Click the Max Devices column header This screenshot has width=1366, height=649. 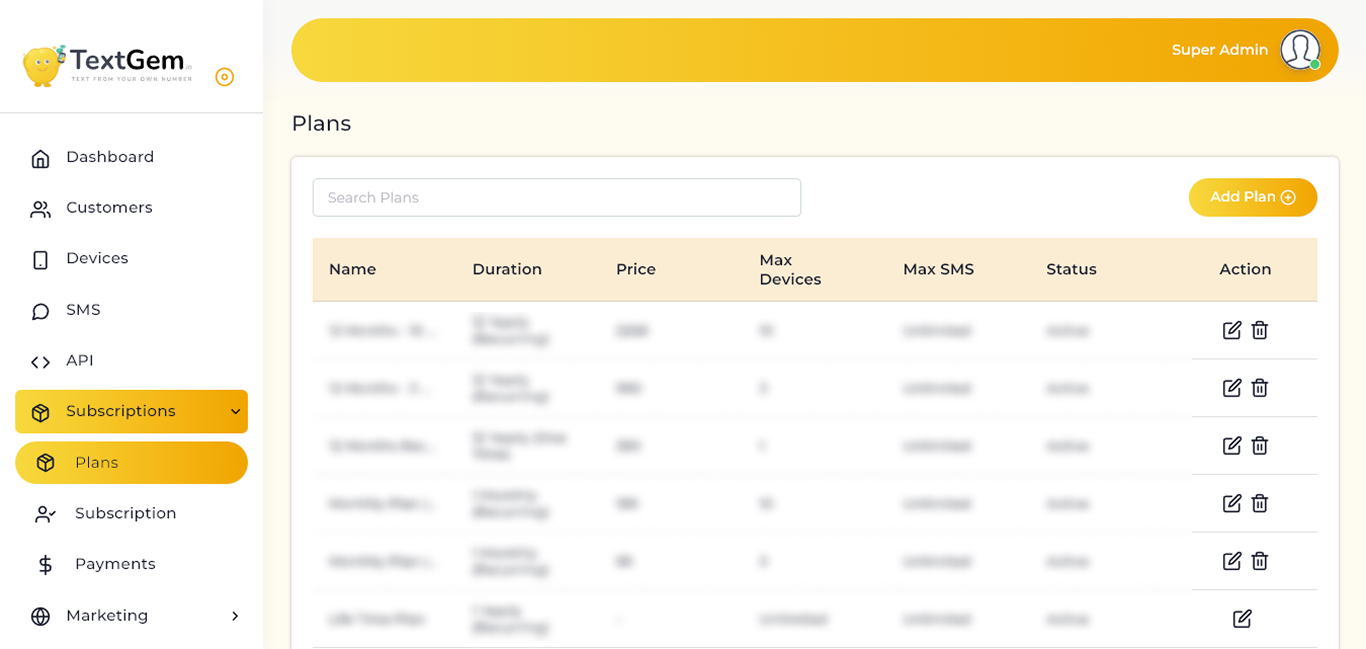click(790, 269)
